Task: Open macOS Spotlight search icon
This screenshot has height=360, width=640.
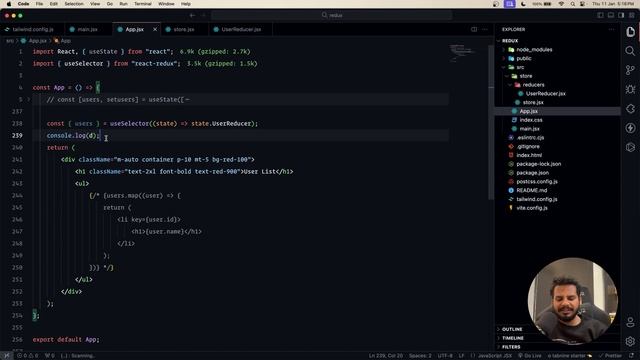Action: click(x=573, y=4)
